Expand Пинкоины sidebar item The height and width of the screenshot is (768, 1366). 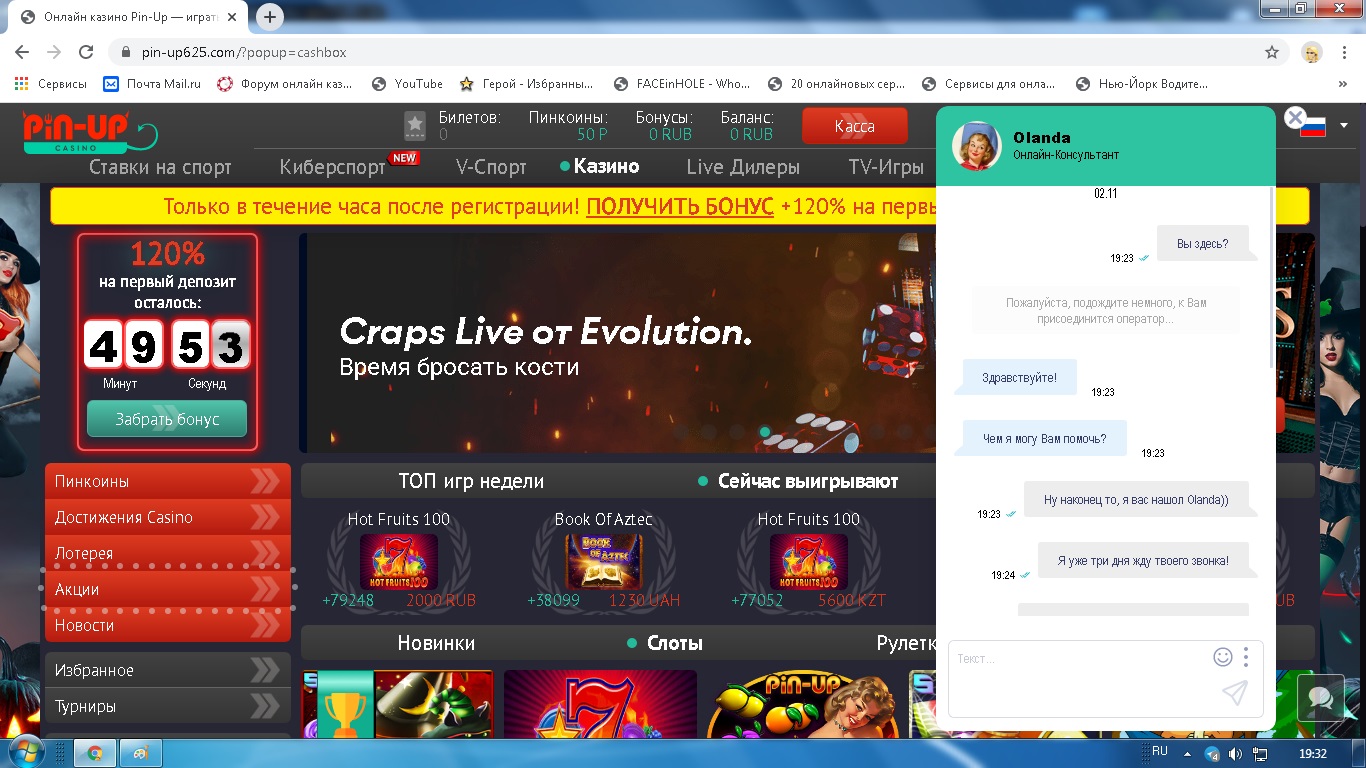pyautogui.click(x=168, y=481)
